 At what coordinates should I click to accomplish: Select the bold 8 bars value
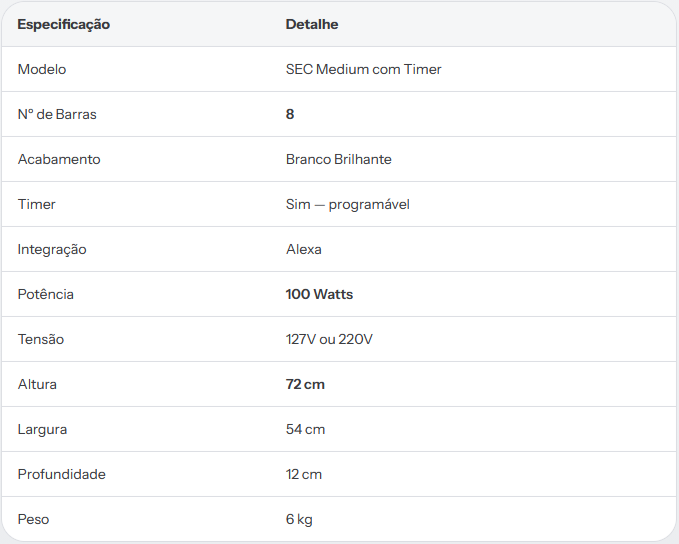point(290,114)
